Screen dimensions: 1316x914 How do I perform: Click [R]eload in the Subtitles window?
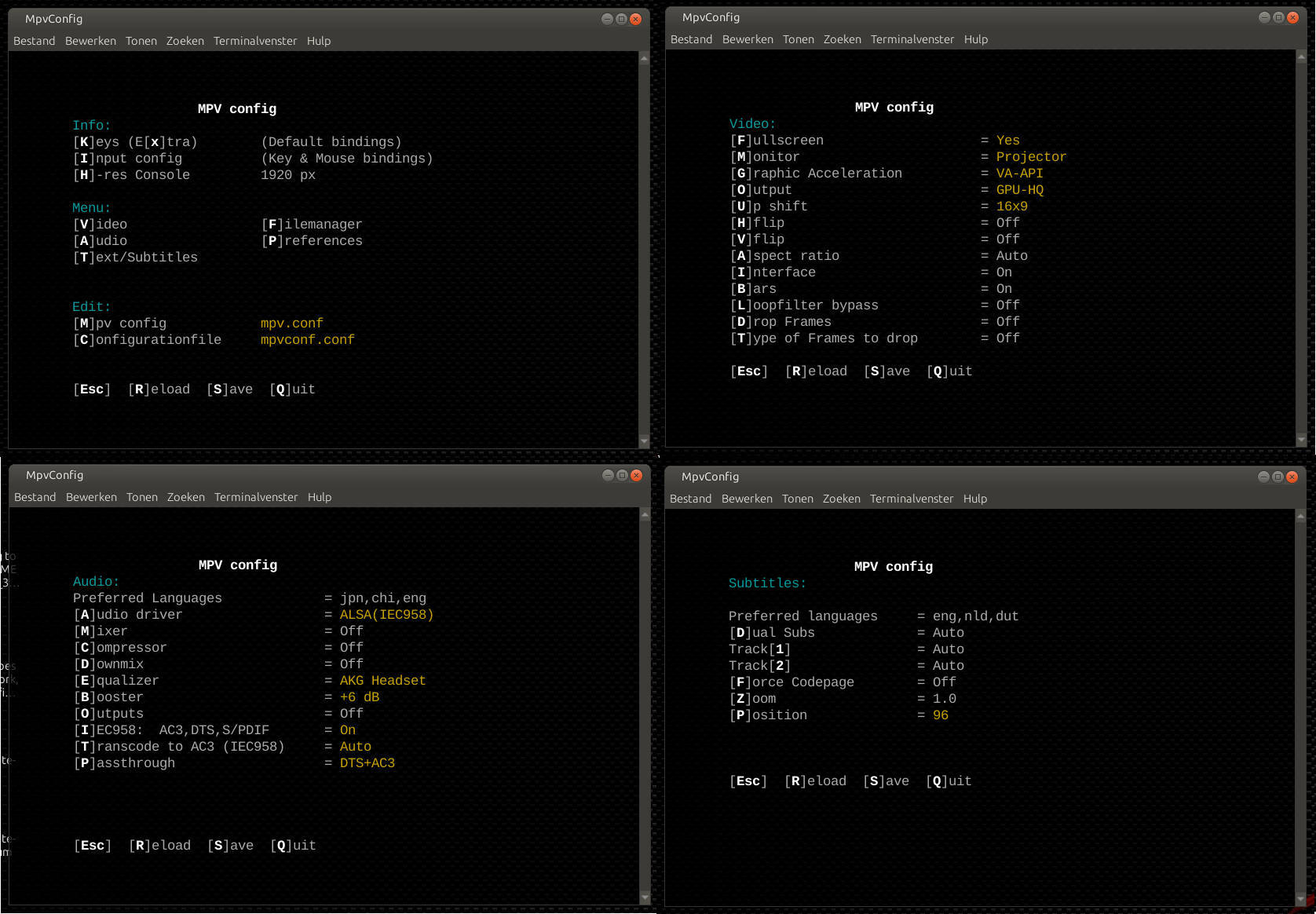pos(815,781)
